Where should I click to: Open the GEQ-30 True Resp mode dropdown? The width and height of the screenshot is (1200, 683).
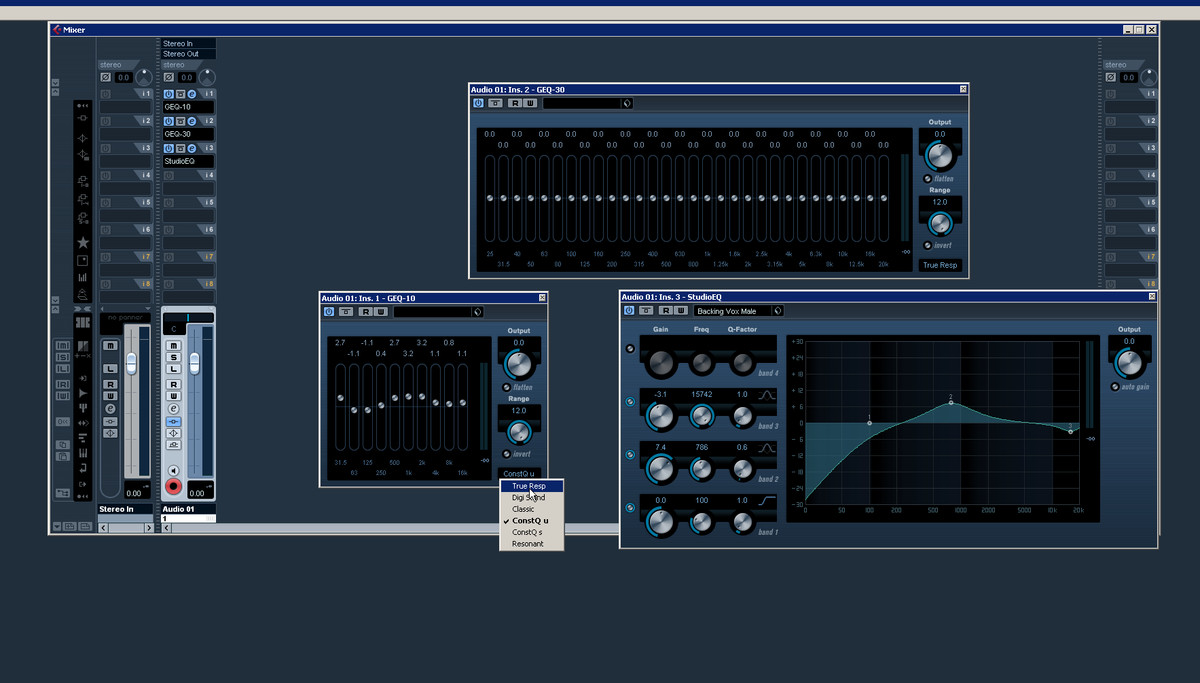click(x=940, y=266)
